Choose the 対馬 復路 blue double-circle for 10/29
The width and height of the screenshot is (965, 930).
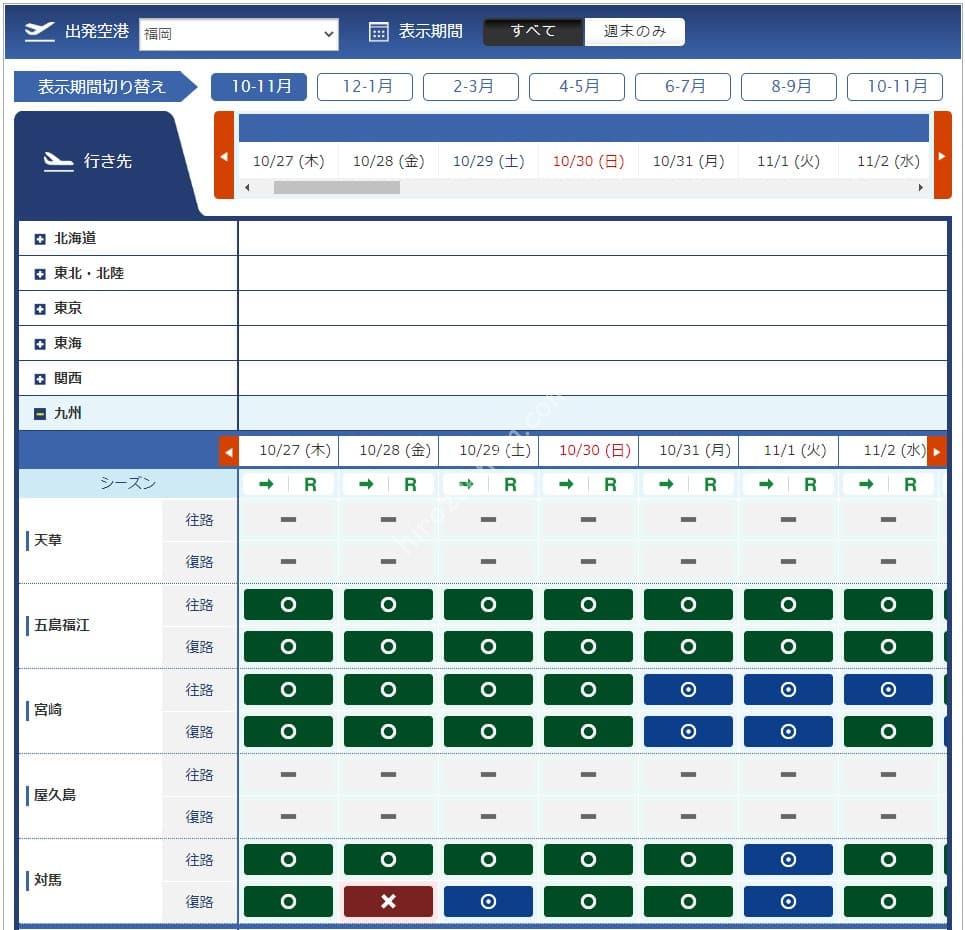[488, 901]
